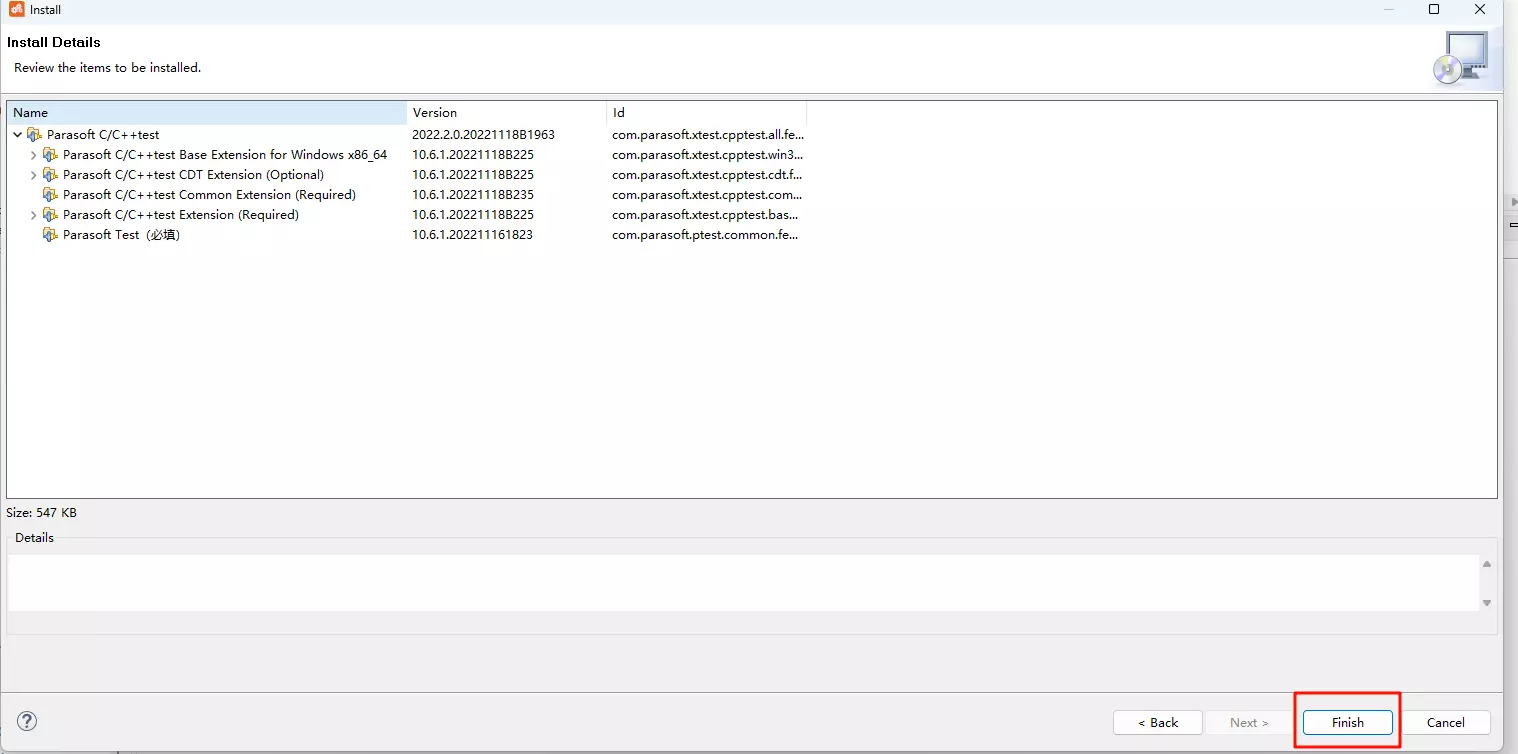Click the C/C++test Extension (Required) feature icon
The height and width of the screenshot is (754, 1518).
coord(50,215)
